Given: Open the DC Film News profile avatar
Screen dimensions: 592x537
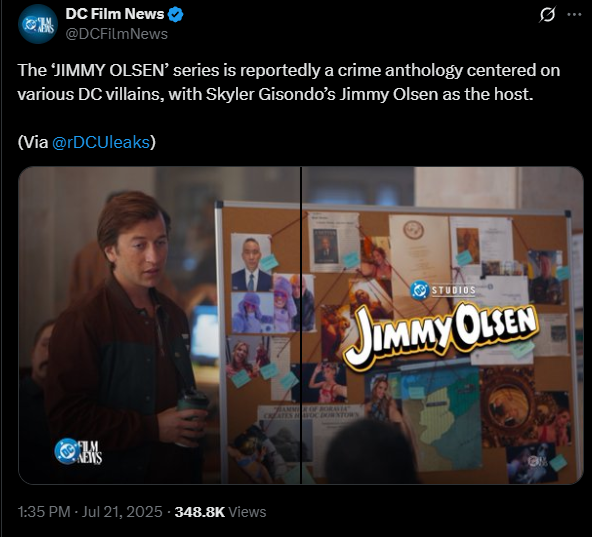Looking at the screenshot, I should tap(37, 24).
